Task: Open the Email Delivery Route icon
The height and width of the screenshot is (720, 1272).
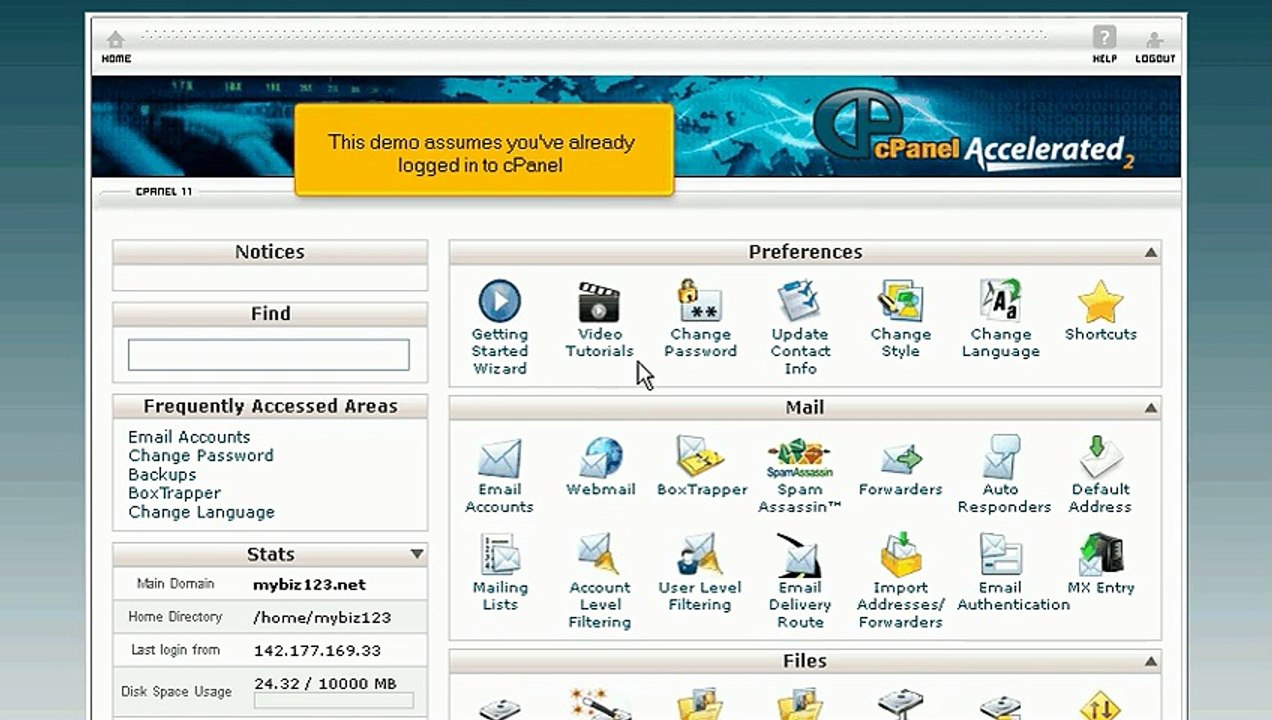Action: pos(799,555)
